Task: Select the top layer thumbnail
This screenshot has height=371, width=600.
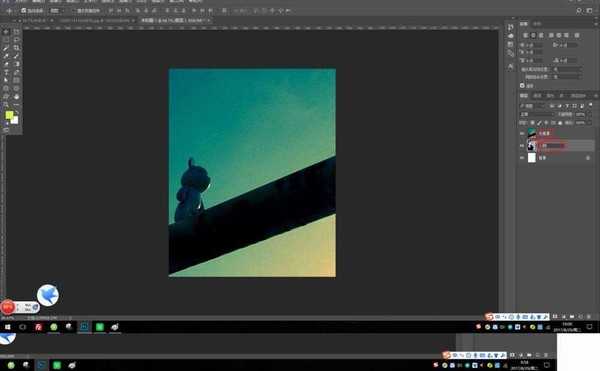Action: [x=532, y=133]
